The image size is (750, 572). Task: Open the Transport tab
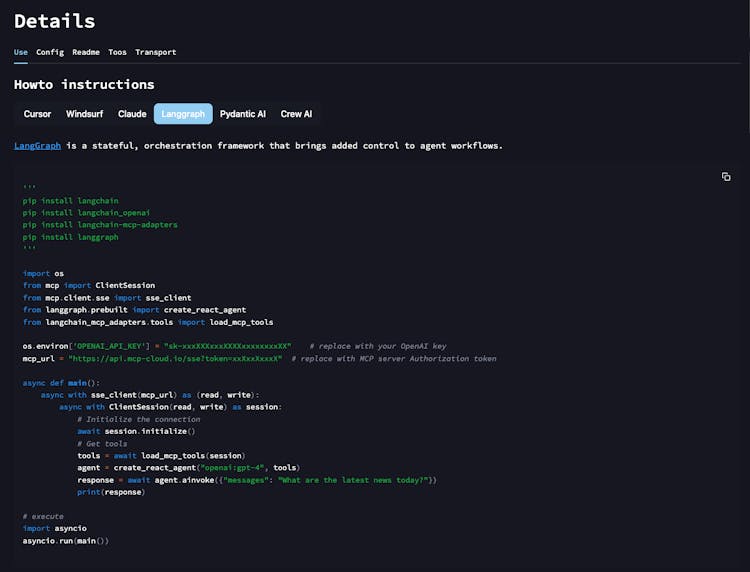pos(155,52)
